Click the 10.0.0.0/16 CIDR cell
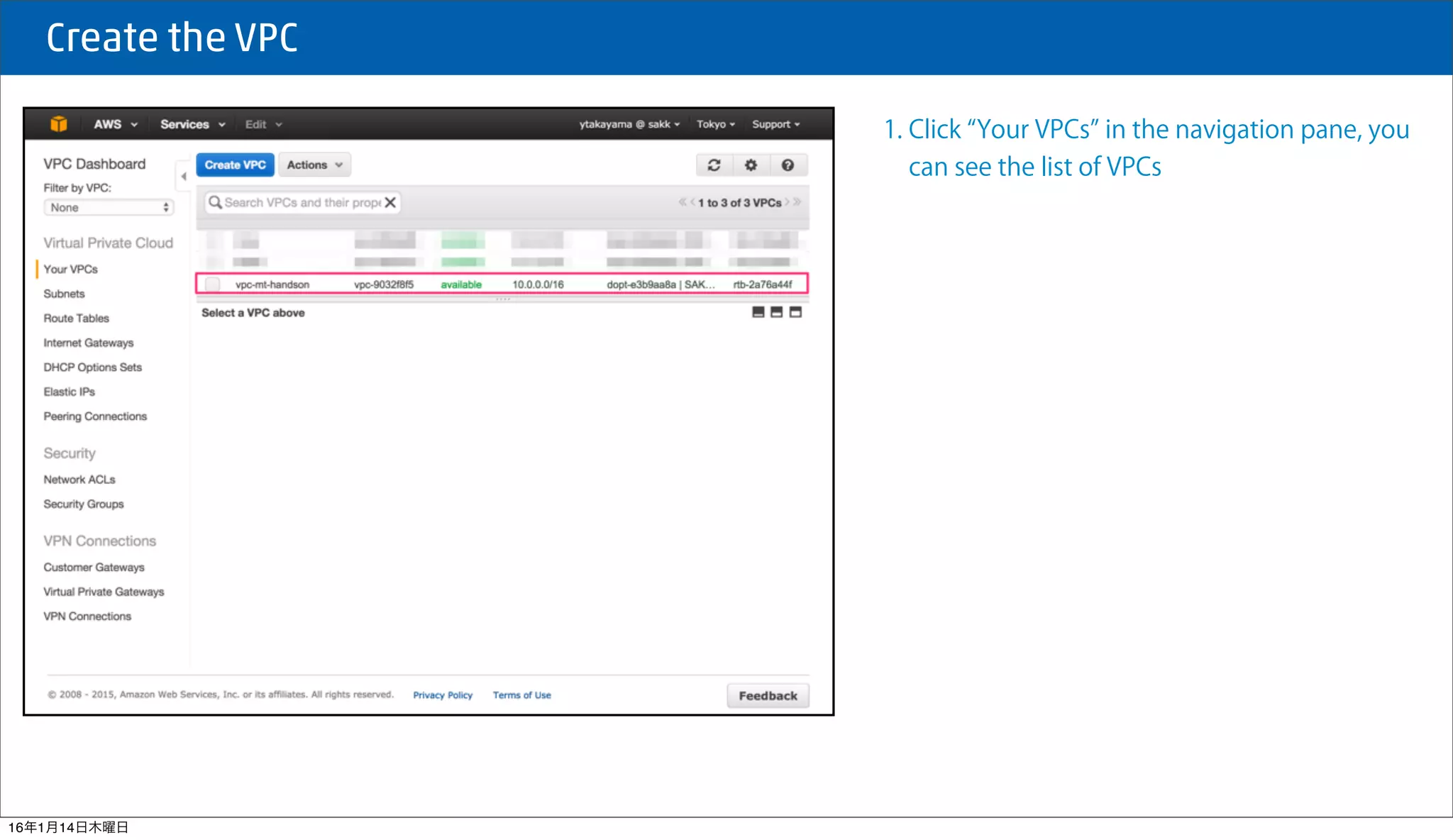Viewport: 1453px width, 840px height. point(538,284)
